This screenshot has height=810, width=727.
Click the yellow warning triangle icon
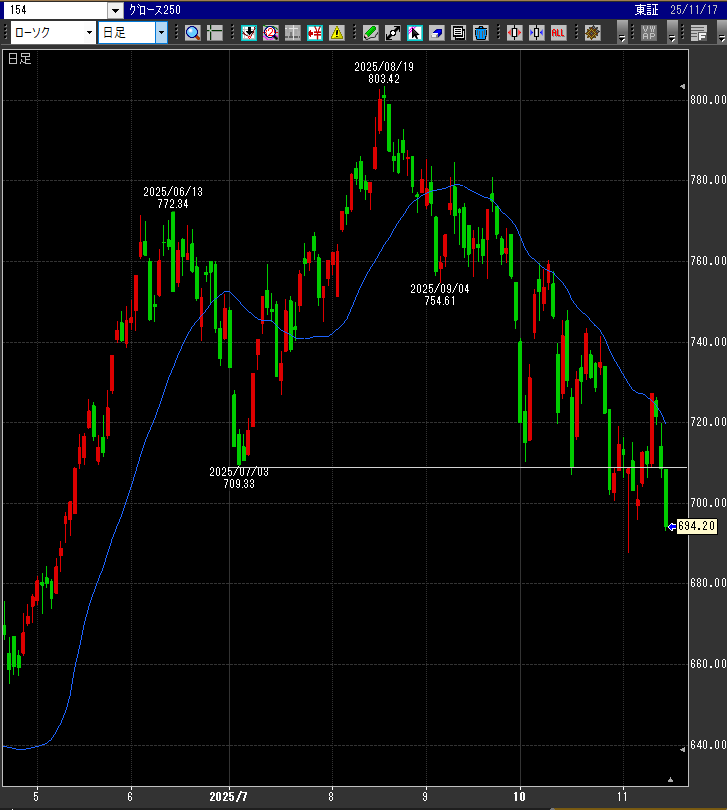click(x=337, y=33)
